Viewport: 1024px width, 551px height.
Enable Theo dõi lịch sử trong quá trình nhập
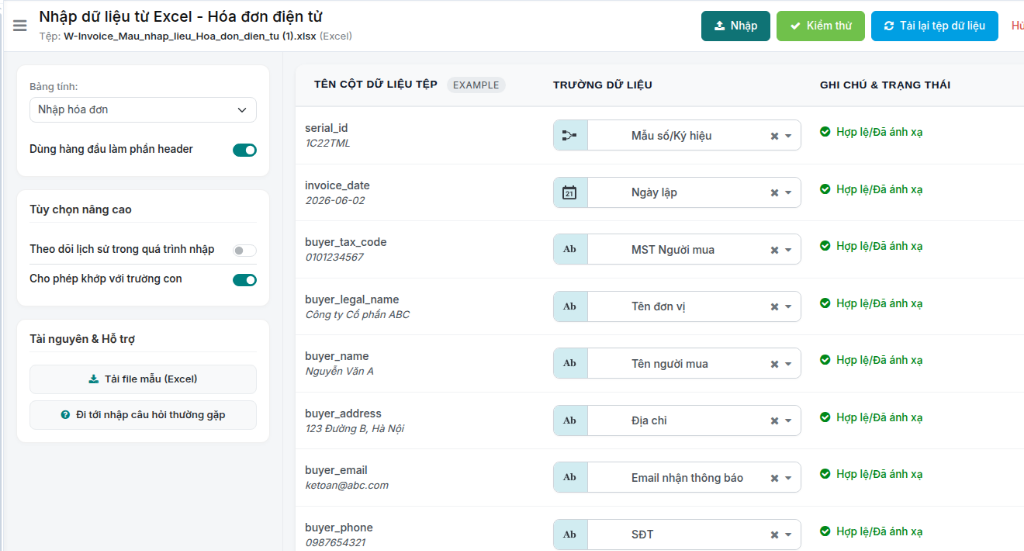245,251
